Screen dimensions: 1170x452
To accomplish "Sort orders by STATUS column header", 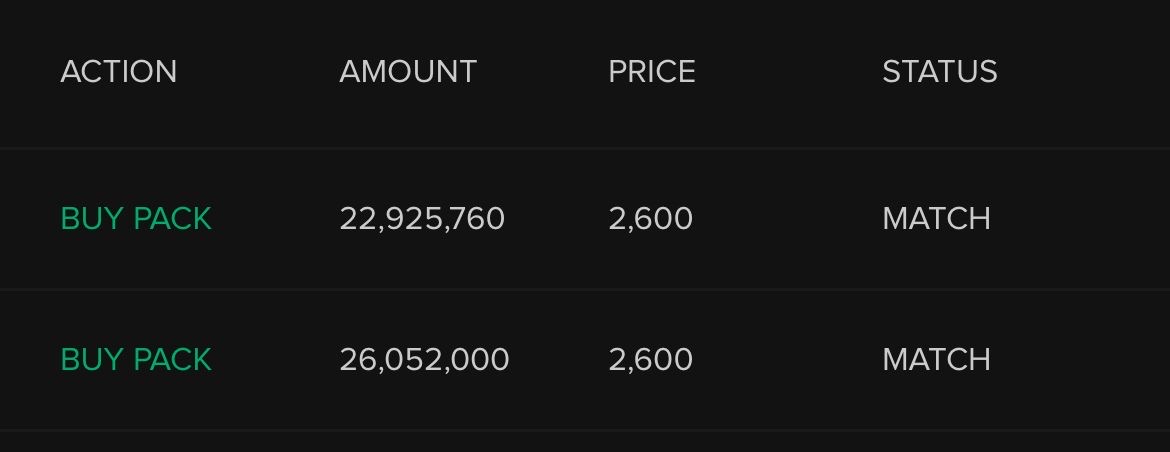I will click(x=939, y=72).
